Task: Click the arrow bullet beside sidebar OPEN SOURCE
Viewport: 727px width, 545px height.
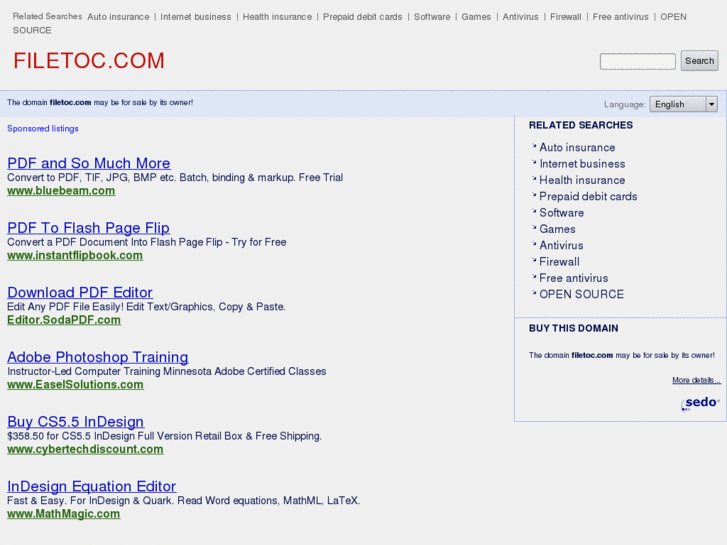Action: (x=534, y=293)
